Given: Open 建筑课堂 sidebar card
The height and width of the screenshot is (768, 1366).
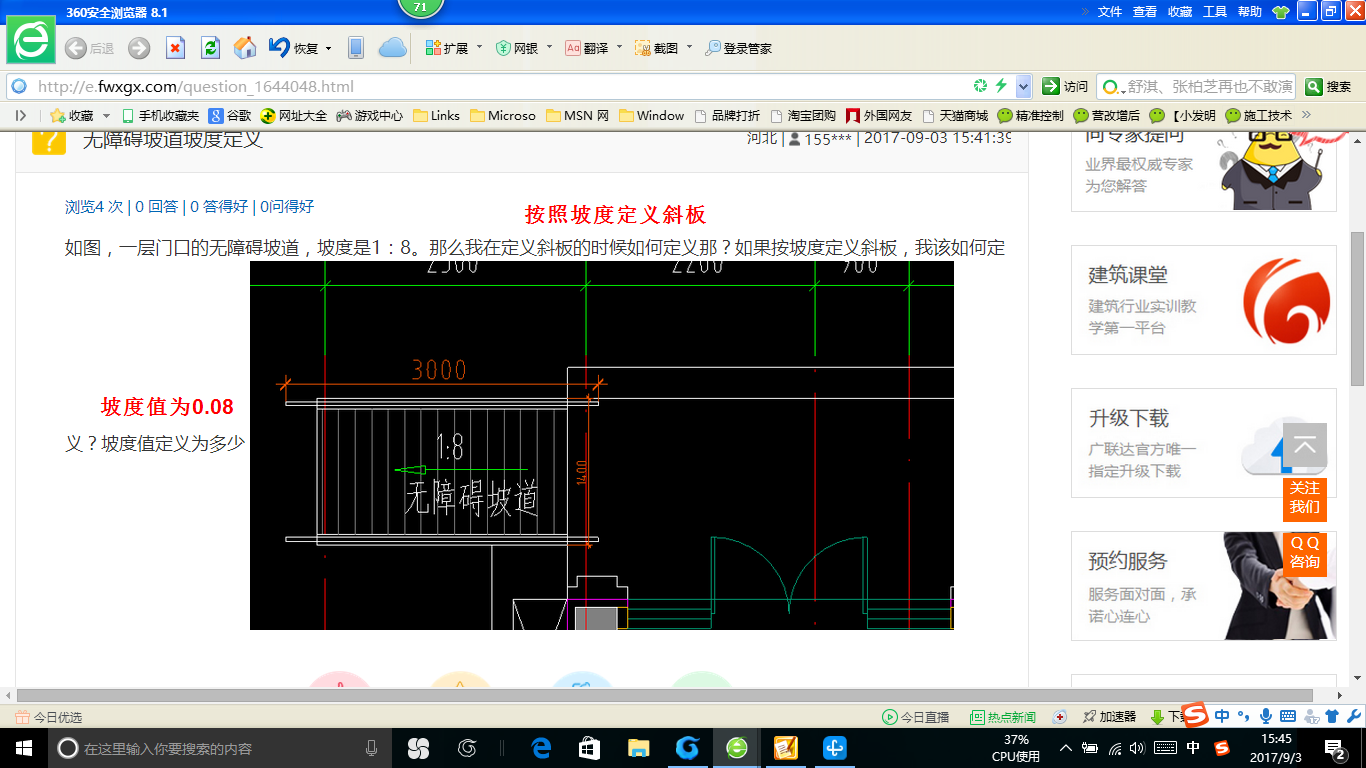Looking at the screenshot, I should pyautogui.click(x=1204, y=300).
